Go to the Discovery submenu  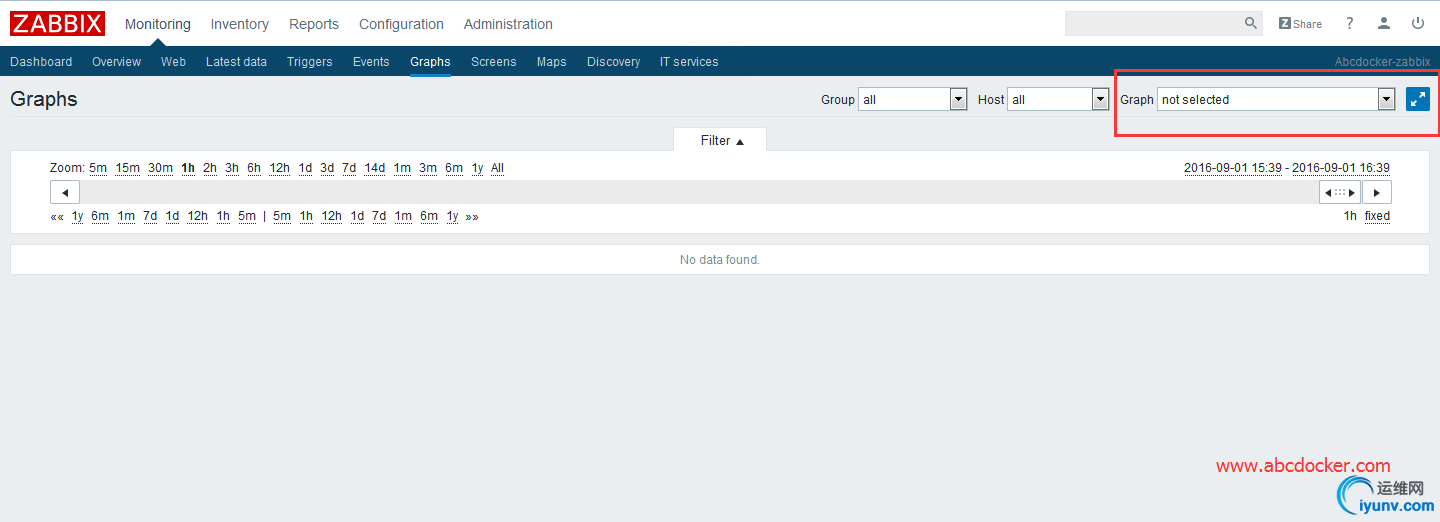tap(613, 62)
